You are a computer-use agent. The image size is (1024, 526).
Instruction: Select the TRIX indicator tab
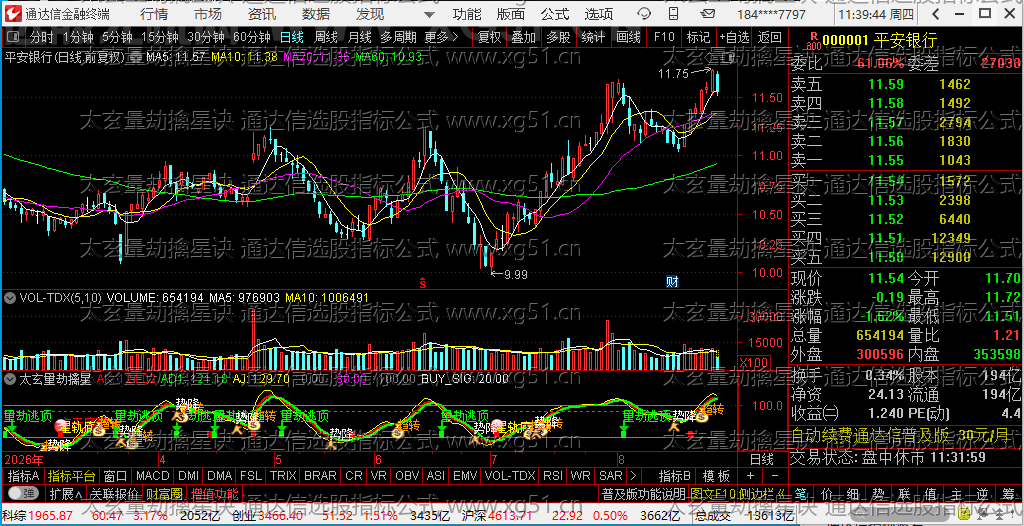pyautogui.click(x=283, y=476)
